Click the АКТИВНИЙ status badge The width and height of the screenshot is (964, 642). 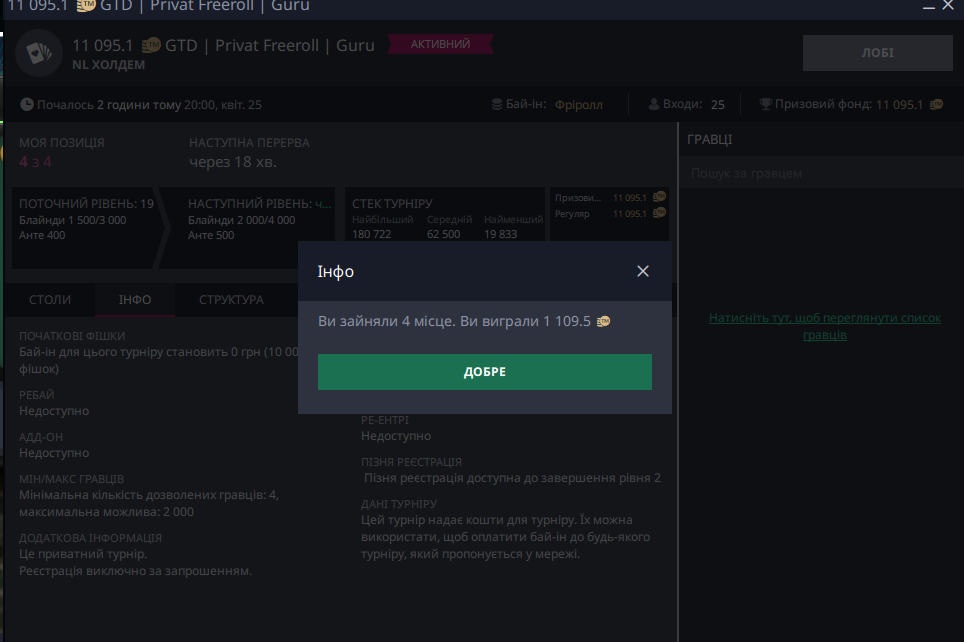coord(440,45)
